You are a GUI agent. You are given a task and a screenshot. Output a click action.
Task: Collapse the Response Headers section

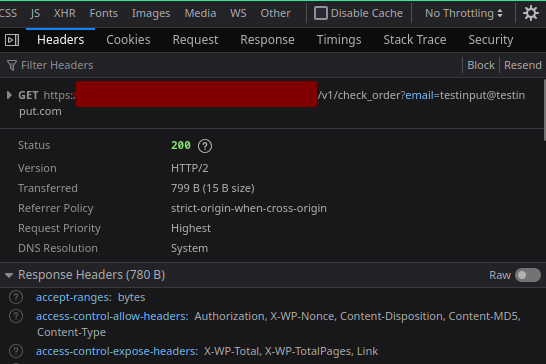tap(9, 276)
